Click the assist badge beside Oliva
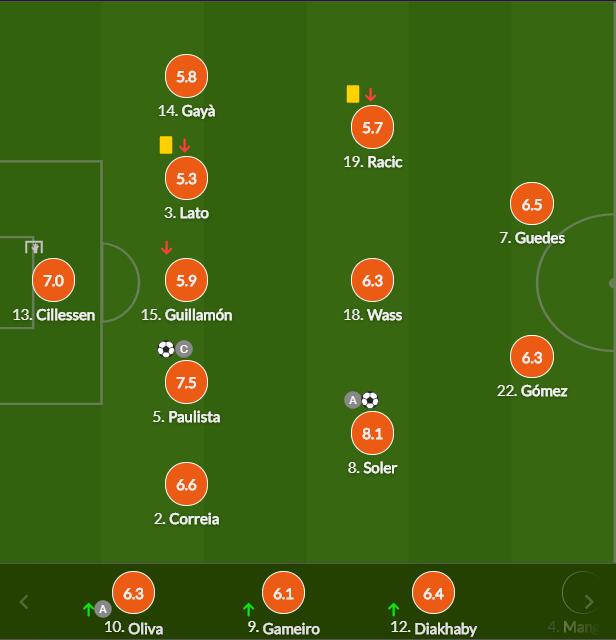 pyautogui.click(x=103, y=609)
